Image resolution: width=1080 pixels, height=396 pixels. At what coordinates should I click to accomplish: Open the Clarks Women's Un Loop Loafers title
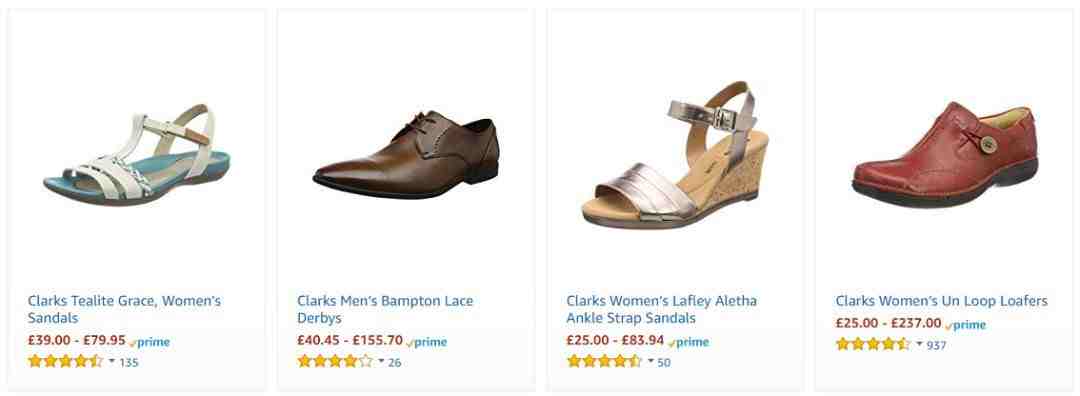941,301
